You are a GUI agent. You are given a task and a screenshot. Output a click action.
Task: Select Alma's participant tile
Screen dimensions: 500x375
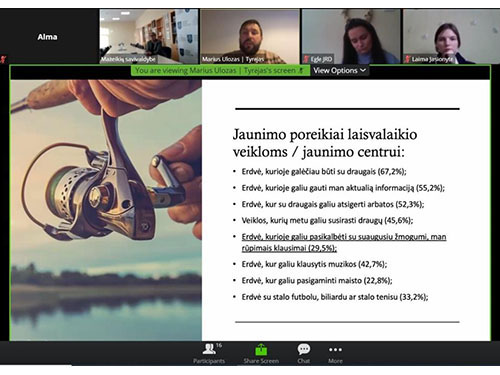coord(49,37)
